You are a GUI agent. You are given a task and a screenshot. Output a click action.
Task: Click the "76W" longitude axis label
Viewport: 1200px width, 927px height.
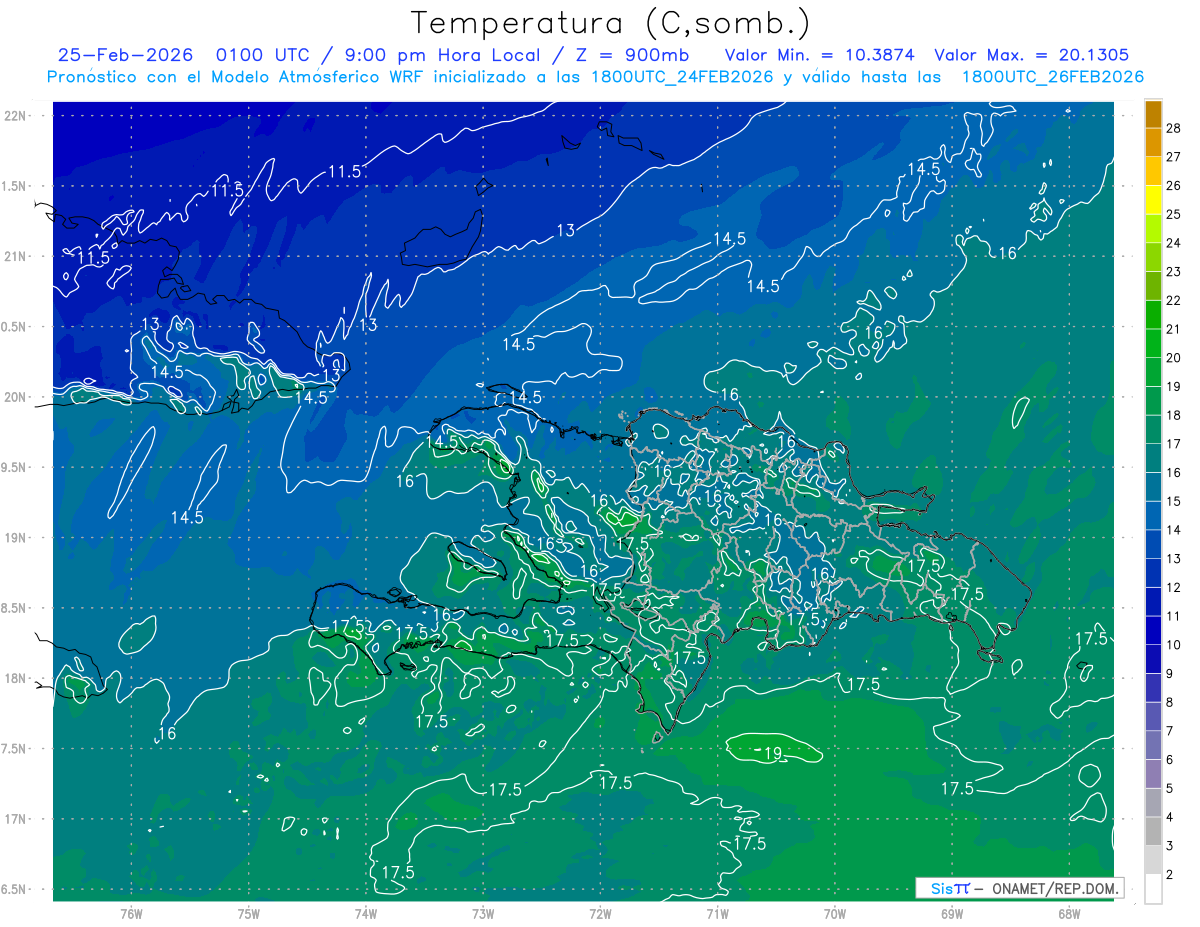[131, 913]
